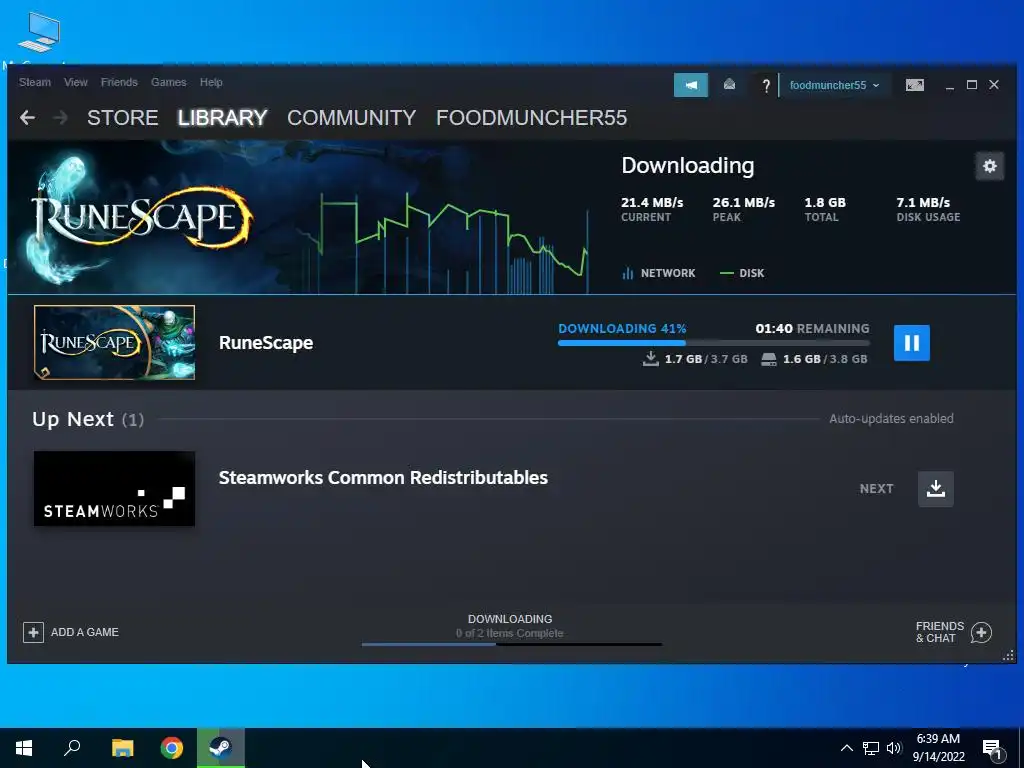Click the 7.1 MB/s DISK USAGE stat
This screenshot has height=768, width=1024.
928,209
